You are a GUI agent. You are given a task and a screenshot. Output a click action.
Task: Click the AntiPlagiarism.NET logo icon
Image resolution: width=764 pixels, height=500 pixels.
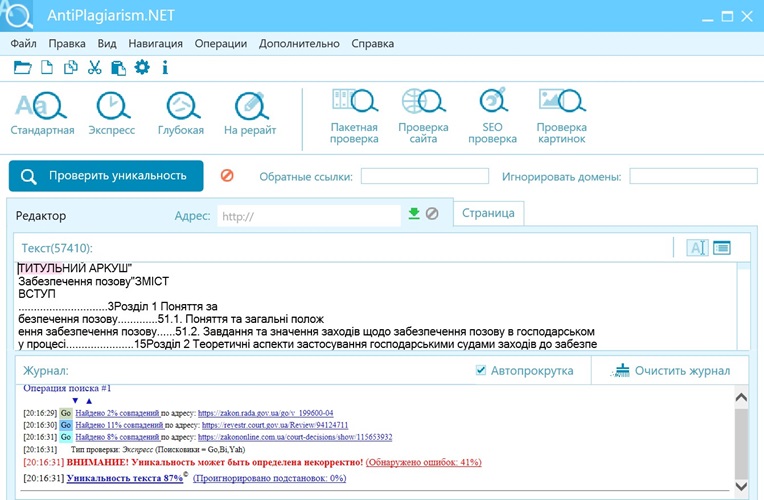(17, 15)
